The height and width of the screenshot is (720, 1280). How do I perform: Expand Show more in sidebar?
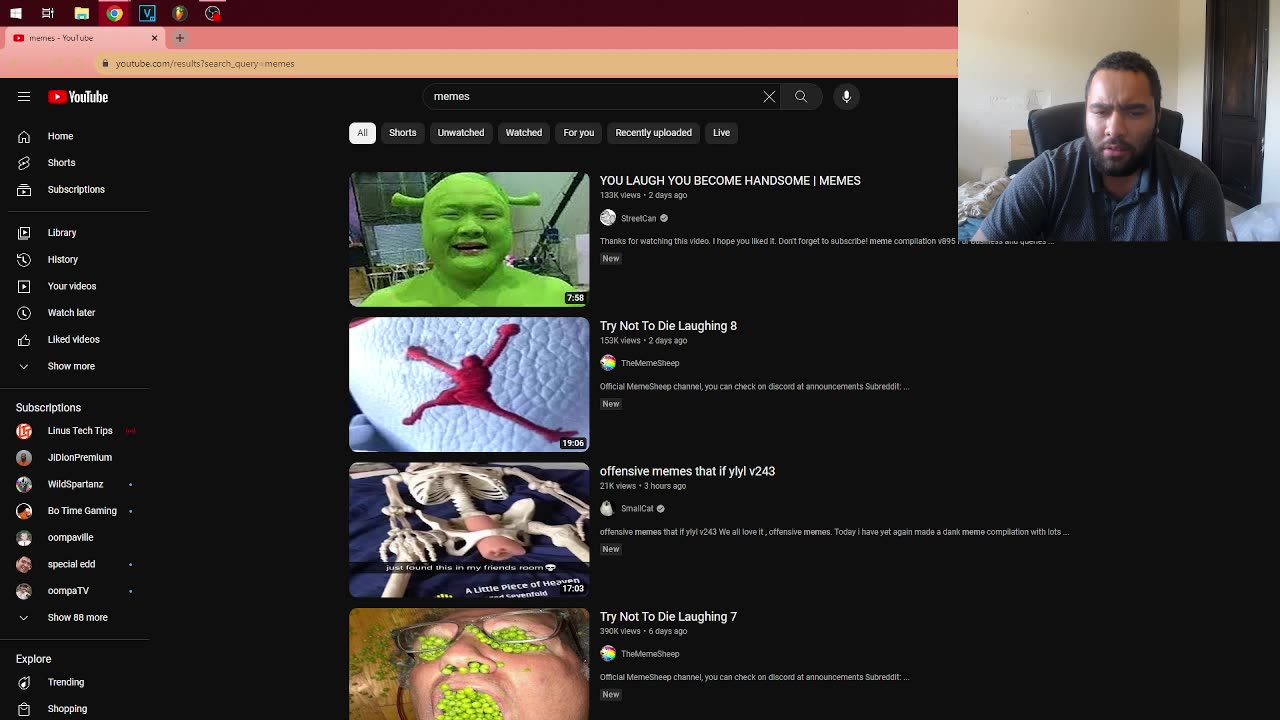71,366
